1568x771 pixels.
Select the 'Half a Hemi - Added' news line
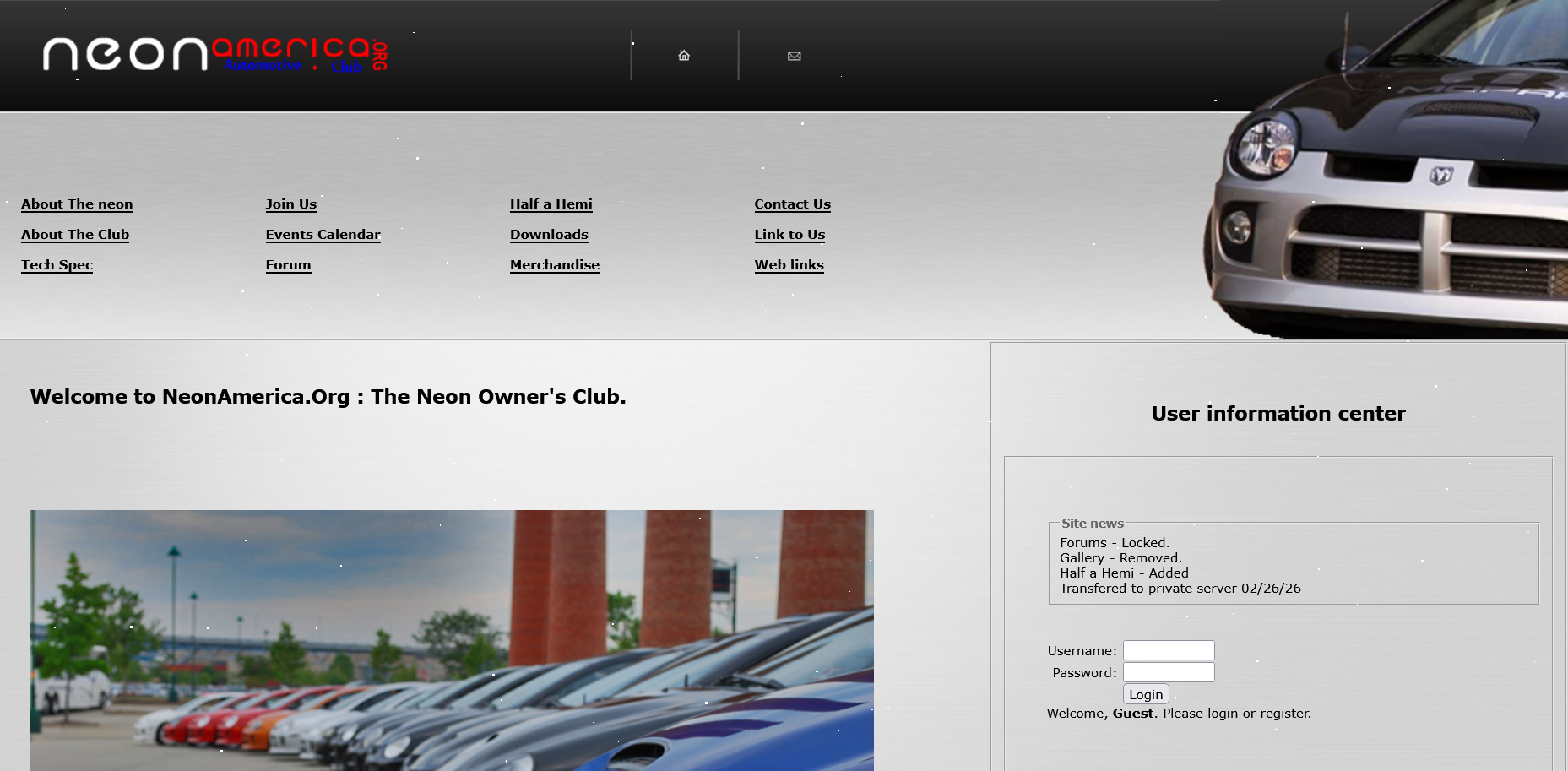1124,573
